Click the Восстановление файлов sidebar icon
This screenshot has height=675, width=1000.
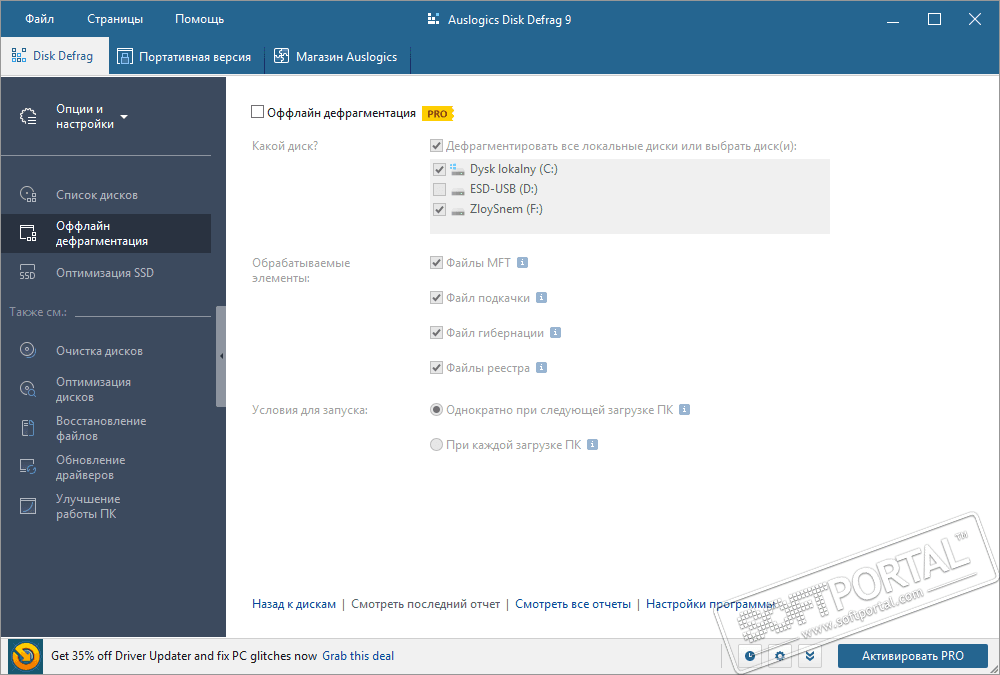tap(28, 428)
